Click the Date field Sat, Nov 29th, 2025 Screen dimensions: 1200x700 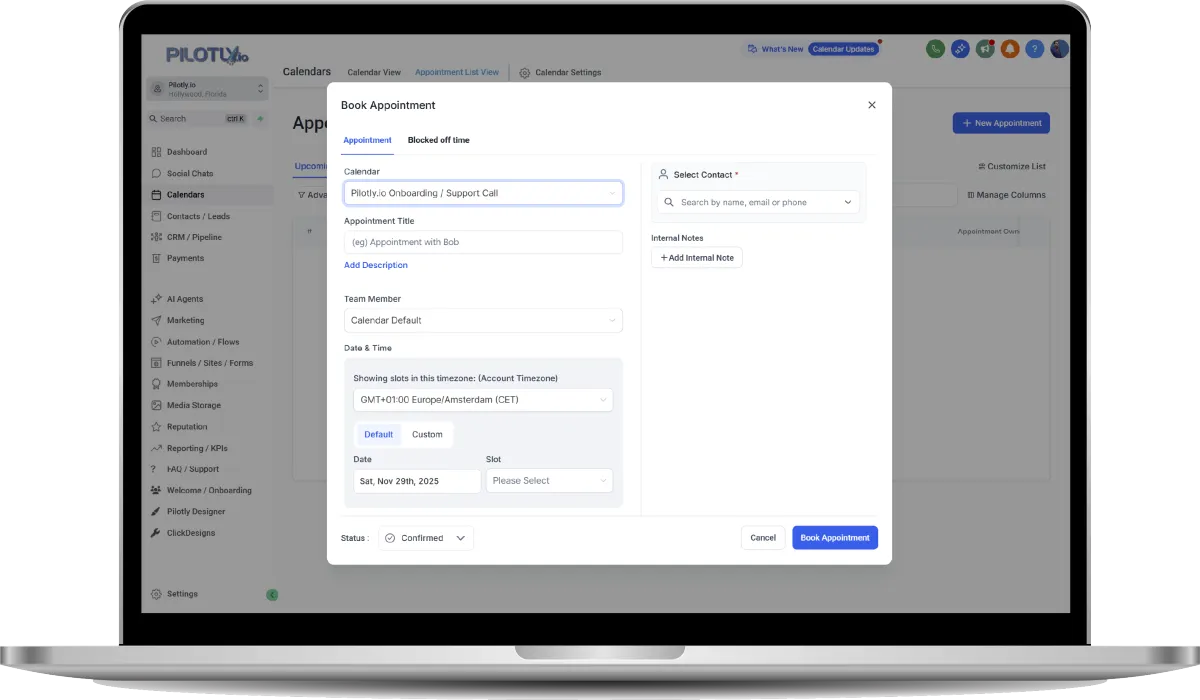pos(417,481)
